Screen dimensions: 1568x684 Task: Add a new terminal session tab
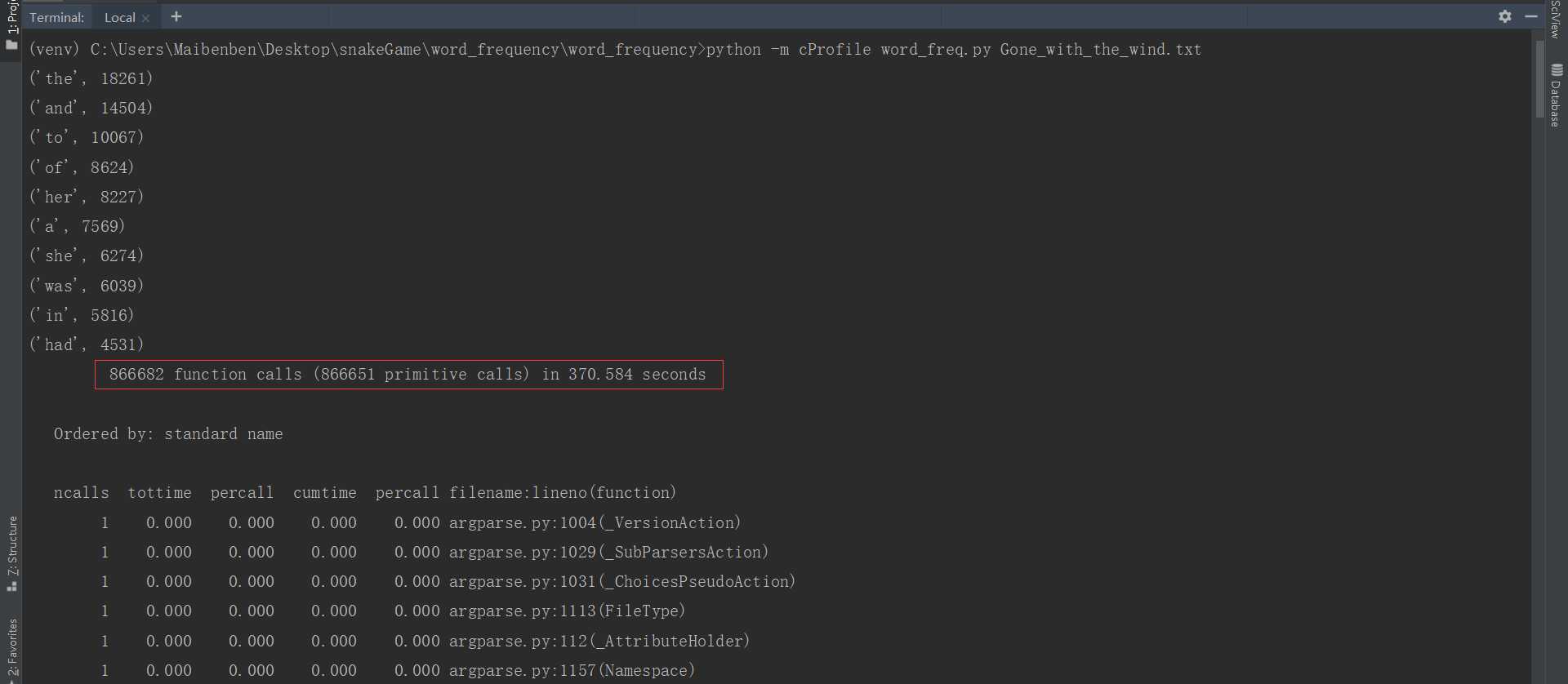(176, 16)
